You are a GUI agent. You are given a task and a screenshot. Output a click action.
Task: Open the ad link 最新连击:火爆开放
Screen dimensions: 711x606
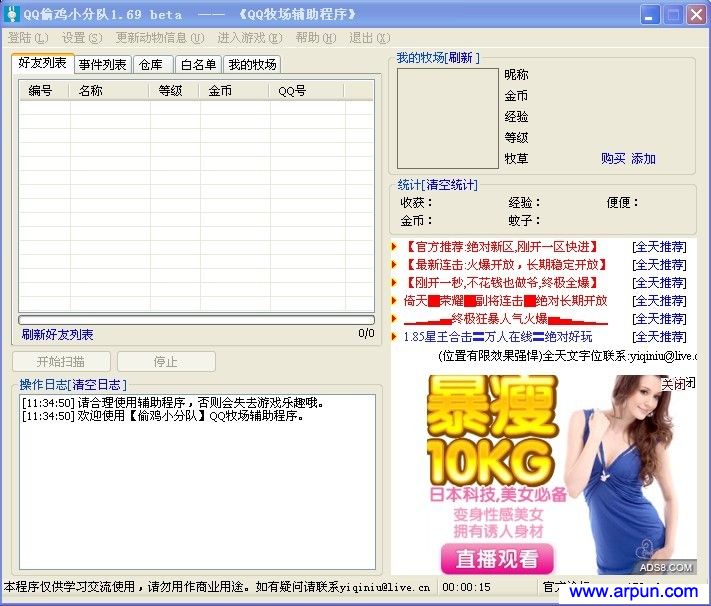point(505,264)
